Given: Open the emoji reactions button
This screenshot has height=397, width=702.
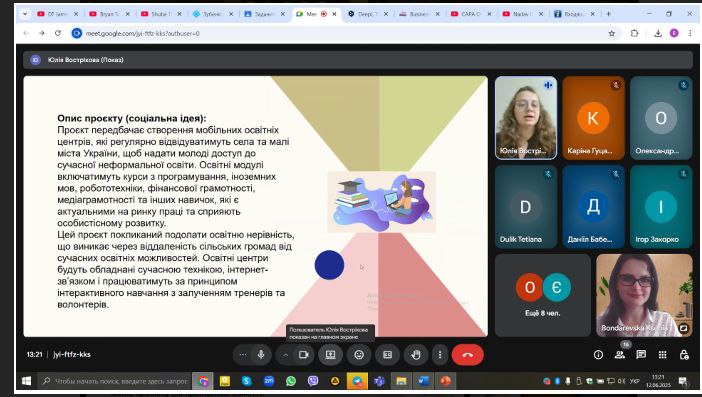Looking at the screenshot, I should click(x=359, y=355).
